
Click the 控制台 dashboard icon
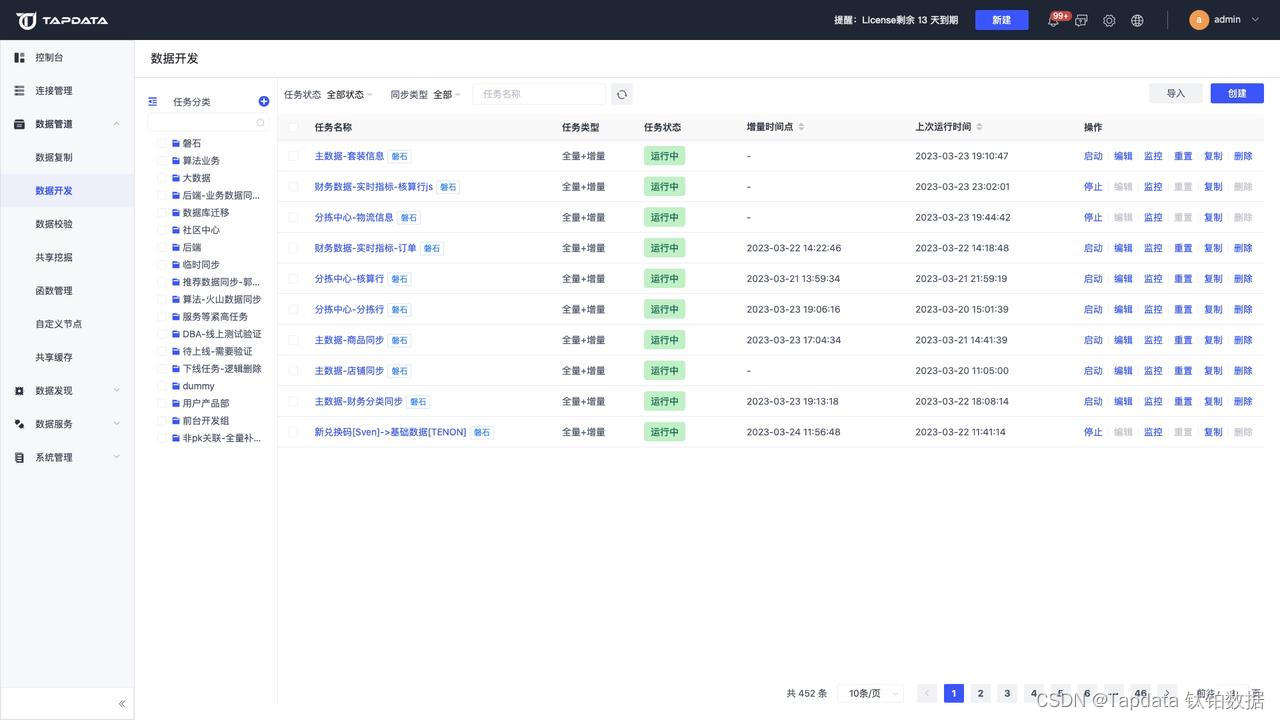pyautogui.click(x=19, y=58)
